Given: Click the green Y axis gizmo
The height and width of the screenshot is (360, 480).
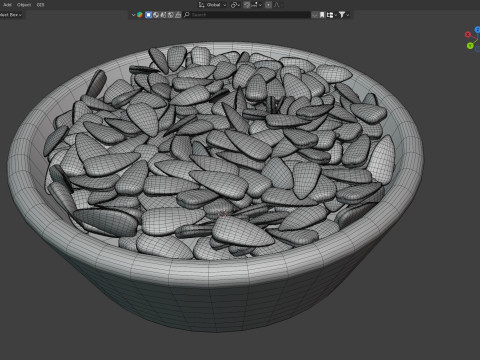Looking at the screenshot, I should coord(470,46).
